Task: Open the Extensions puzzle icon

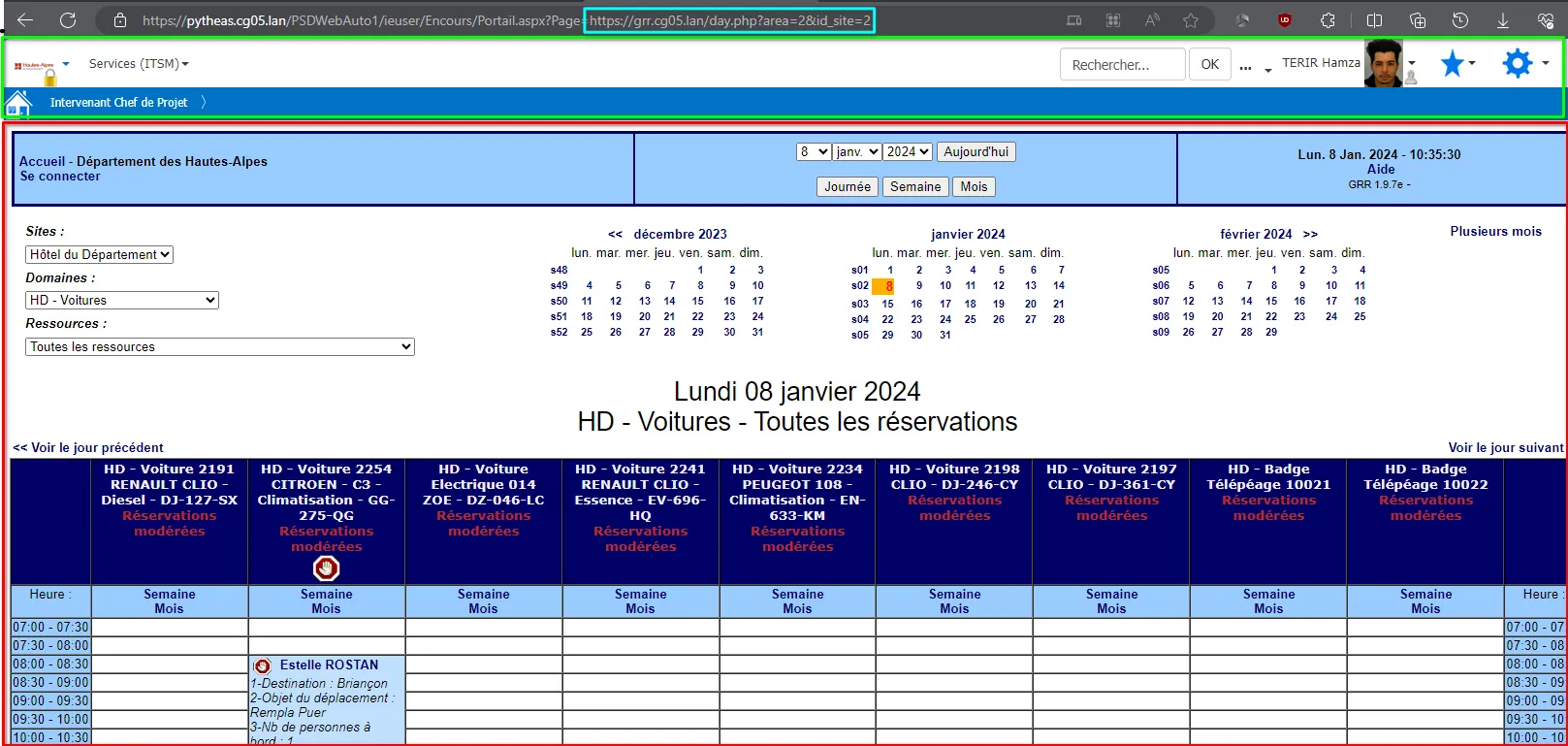Action: click(x=1328, y=20)
